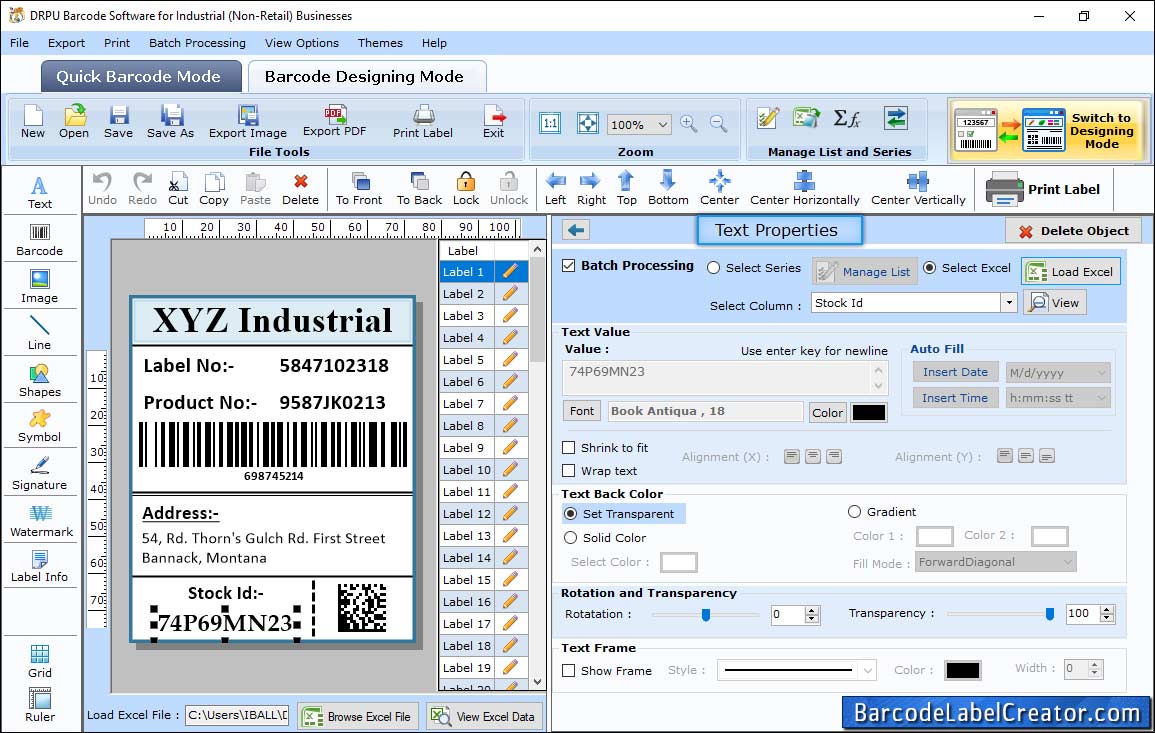
Task: Open the Batch Processing menu
Action: pyautogui.click(x=197, y=43)
